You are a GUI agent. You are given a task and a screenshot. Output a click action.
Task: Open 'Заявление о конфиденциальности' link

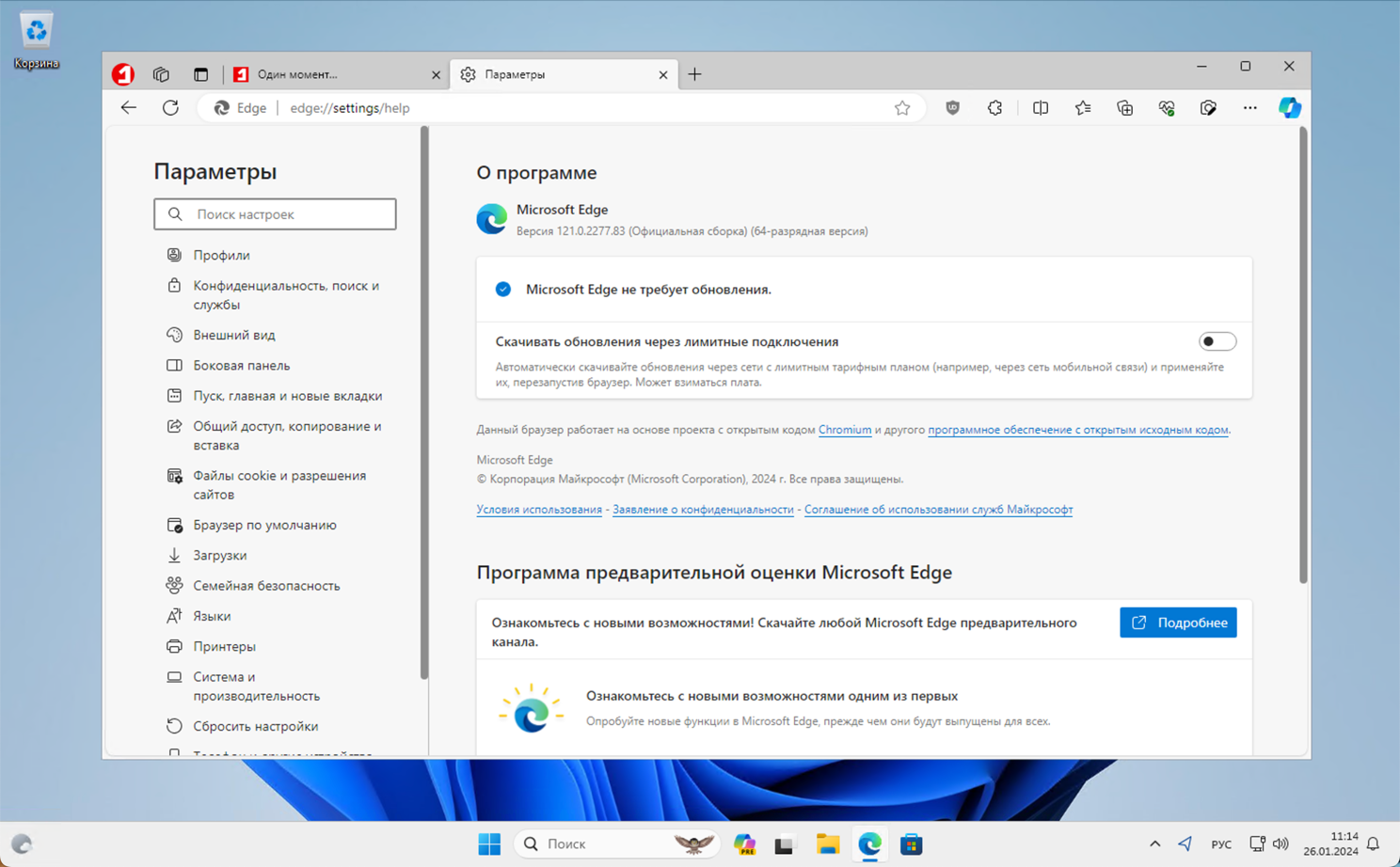(x=703, y=510)
